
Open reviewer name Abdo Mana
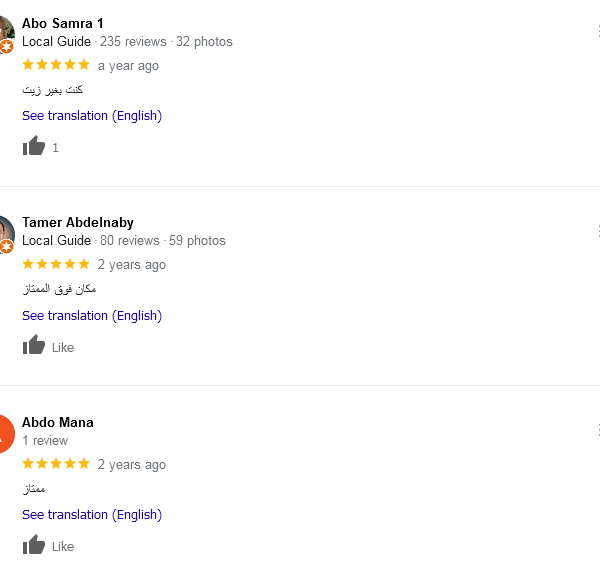pyautogui.click(x=58, y=422)
